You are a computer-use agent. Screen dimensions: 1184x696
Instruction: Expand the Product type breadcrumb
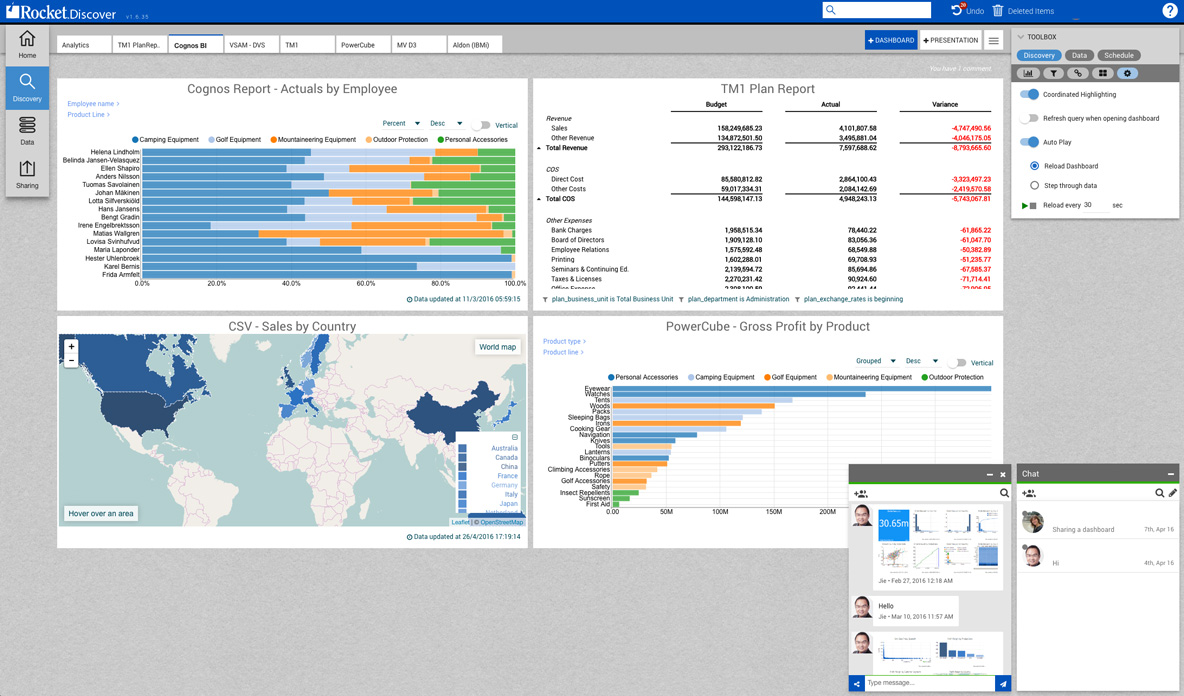pyautogui.click(x=564, y=342)
